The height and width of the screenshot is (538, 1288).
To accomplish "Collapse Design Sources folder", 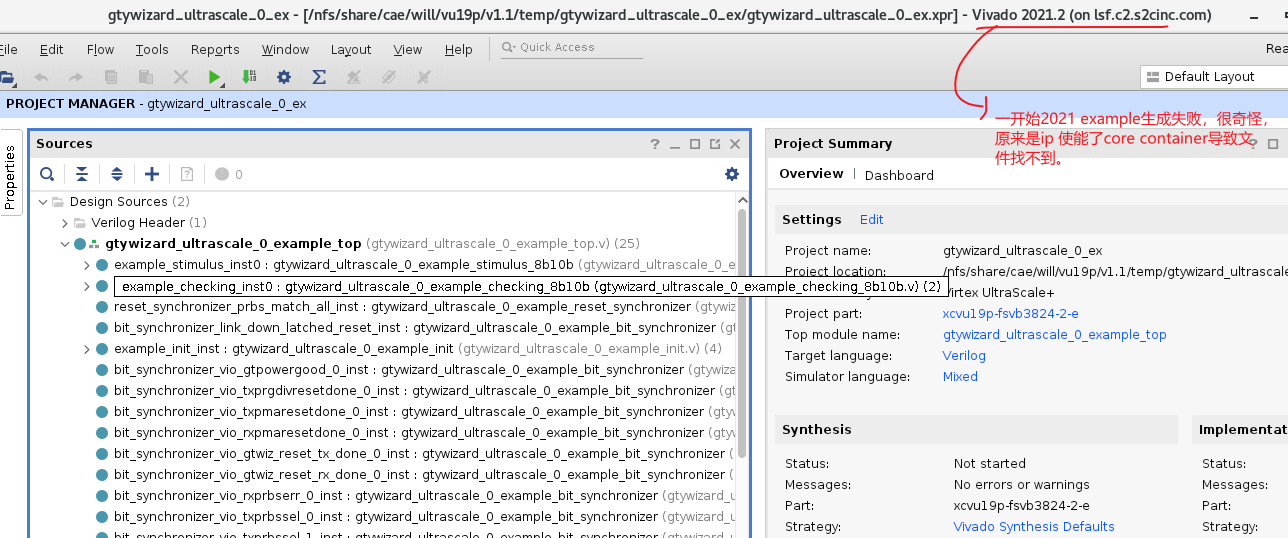I will 44,202.
